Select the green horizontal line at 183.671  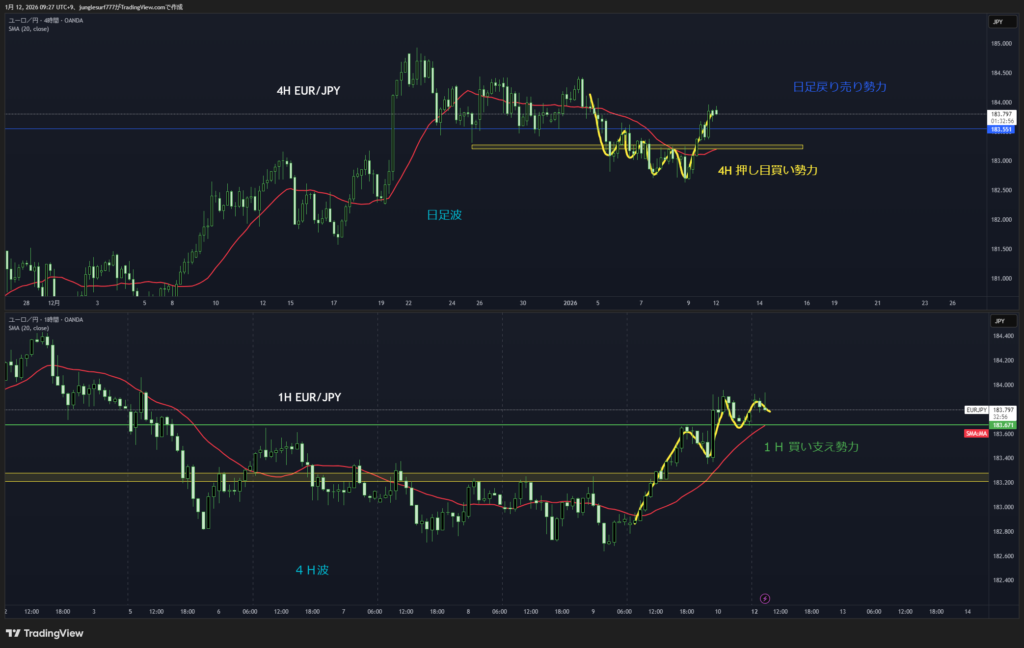point(300,425)
